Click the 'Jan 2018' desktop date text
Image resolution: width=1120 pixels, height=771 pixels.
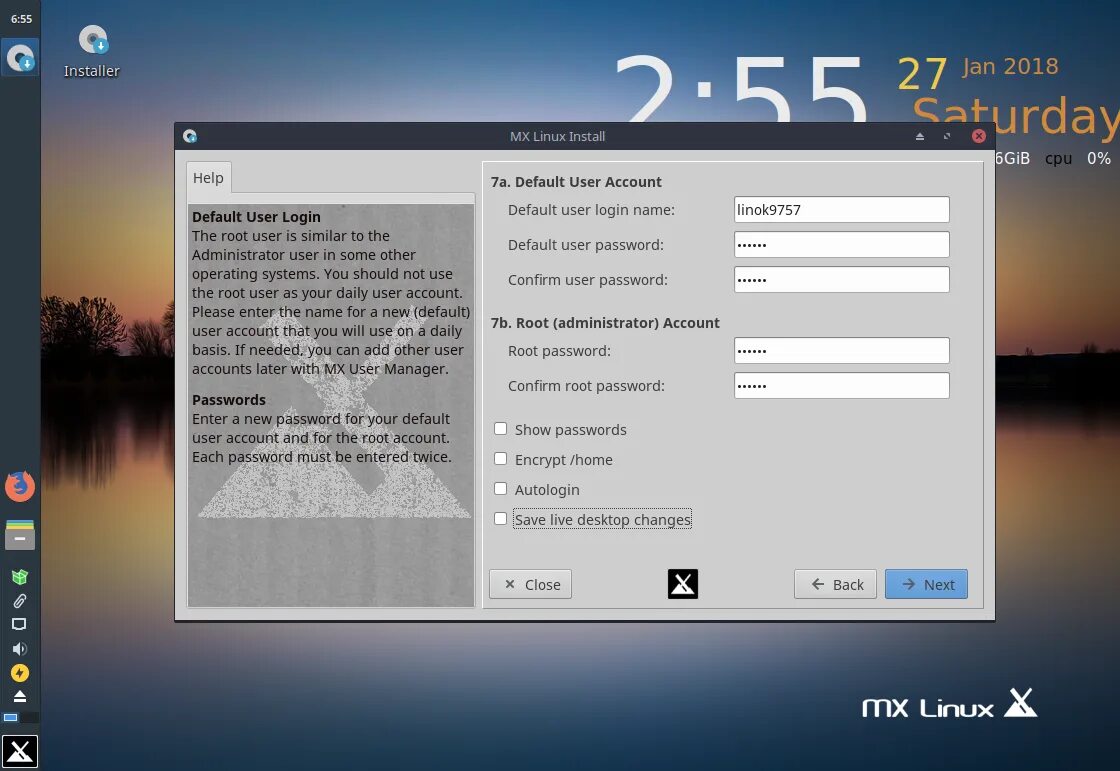[x=1010, y=66]
